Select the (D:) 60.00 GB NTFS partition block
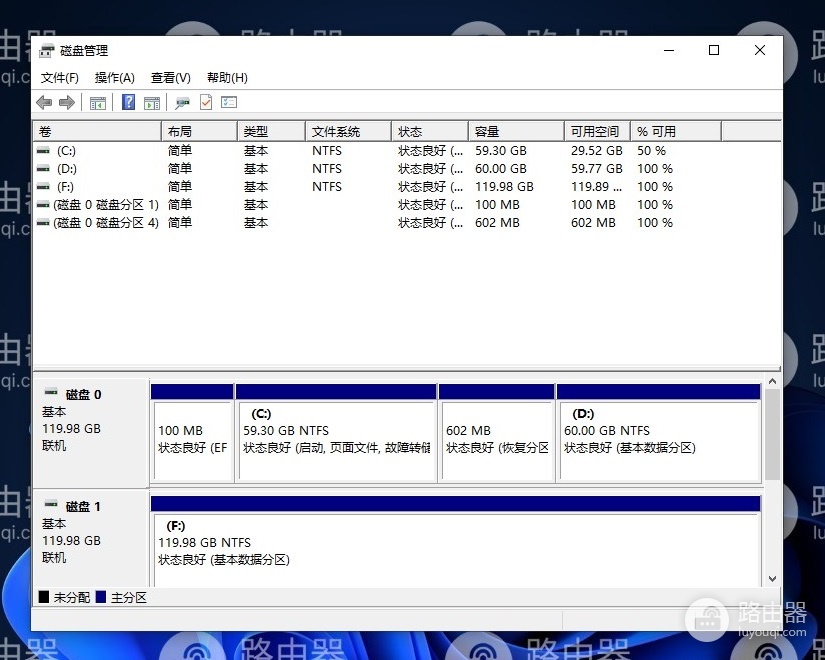 coord(658,433)
